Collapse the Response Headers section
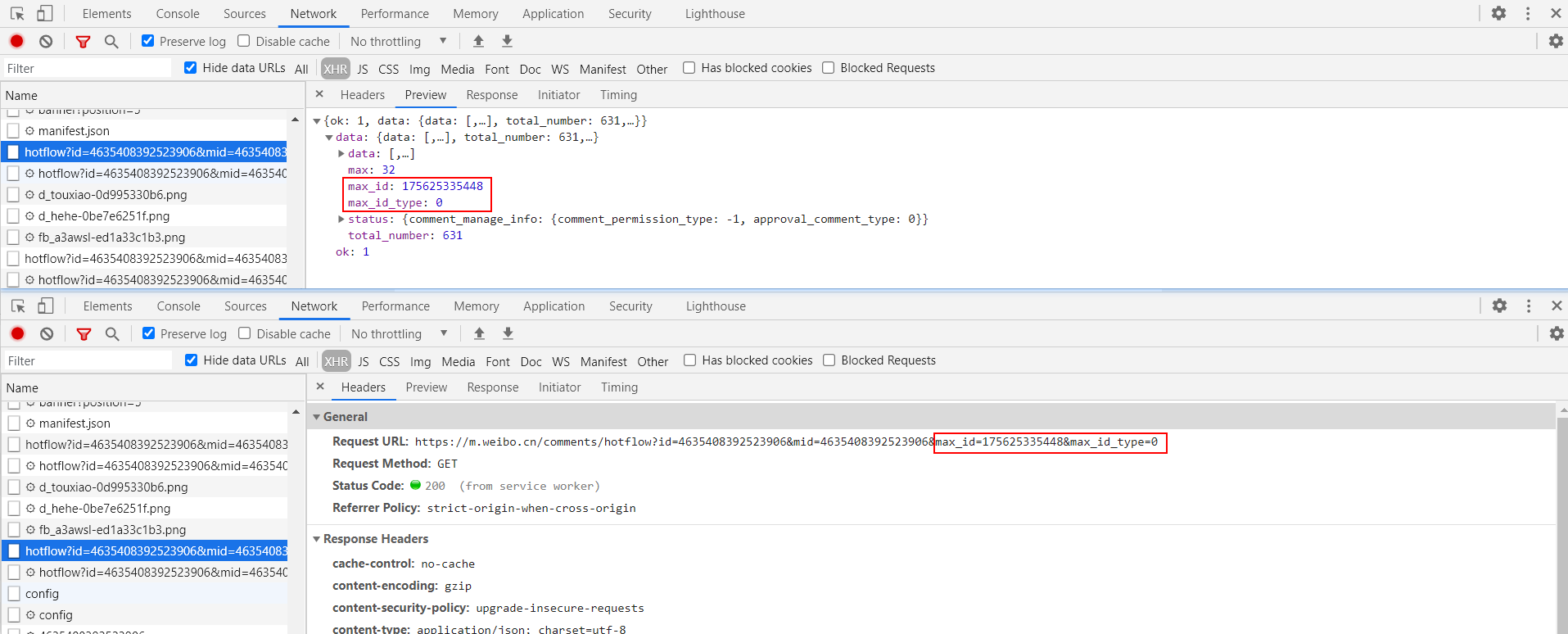This screenshot has height=634, width=1568. (x=317, y=539)
